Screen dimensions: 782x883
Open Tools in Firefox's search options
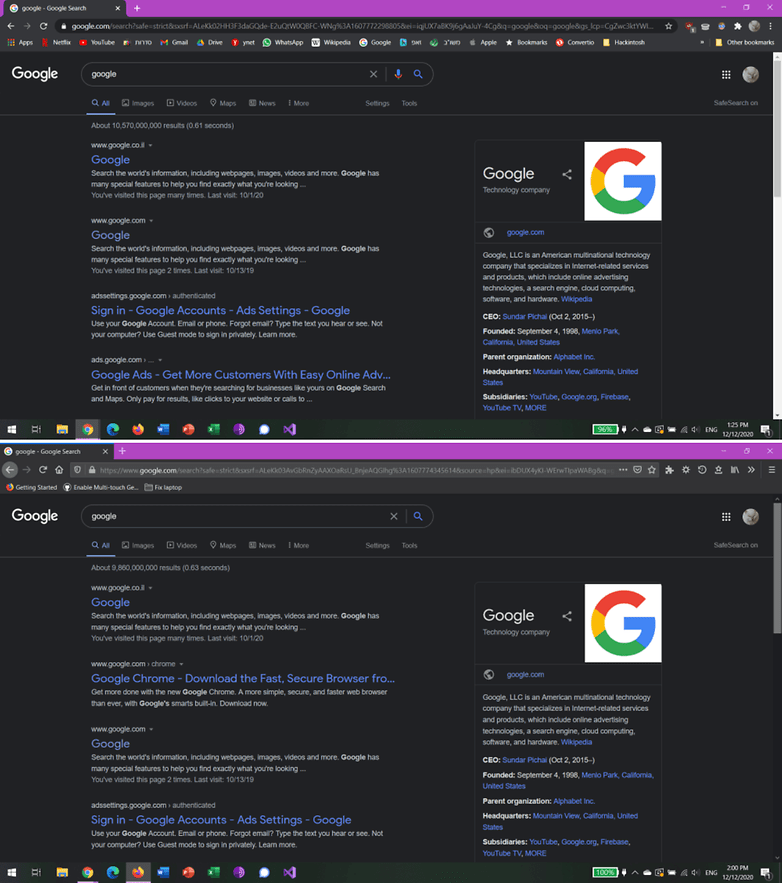[409, 546]
